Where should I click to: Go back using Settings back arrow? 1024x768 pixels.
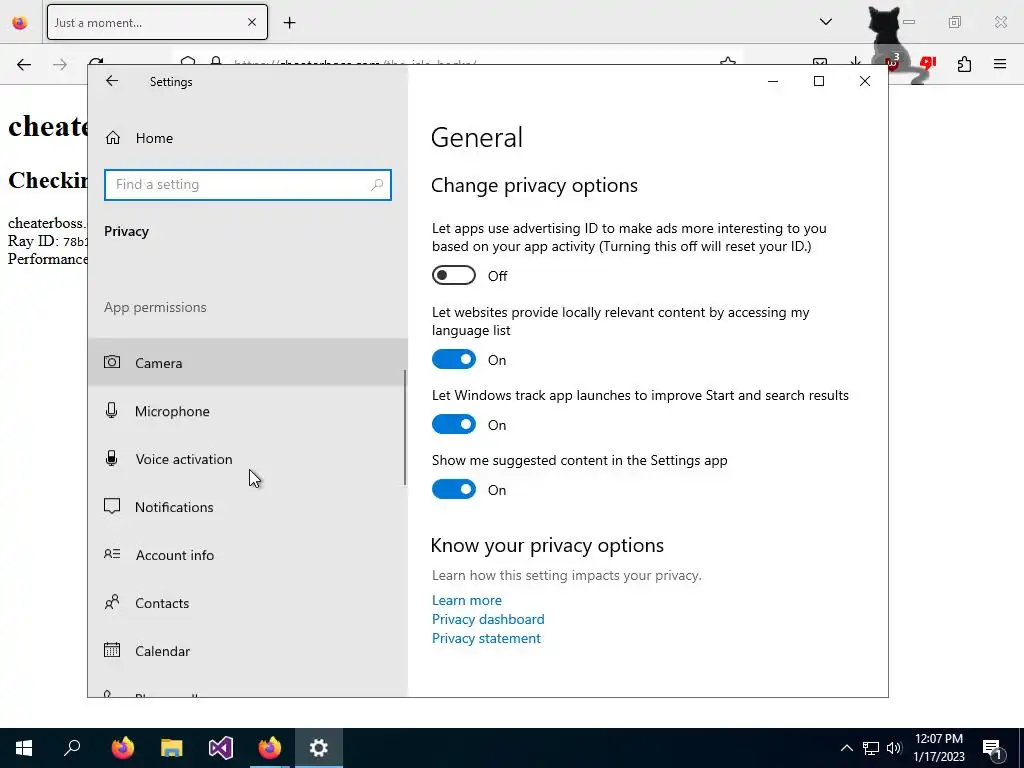pos(112,81)
